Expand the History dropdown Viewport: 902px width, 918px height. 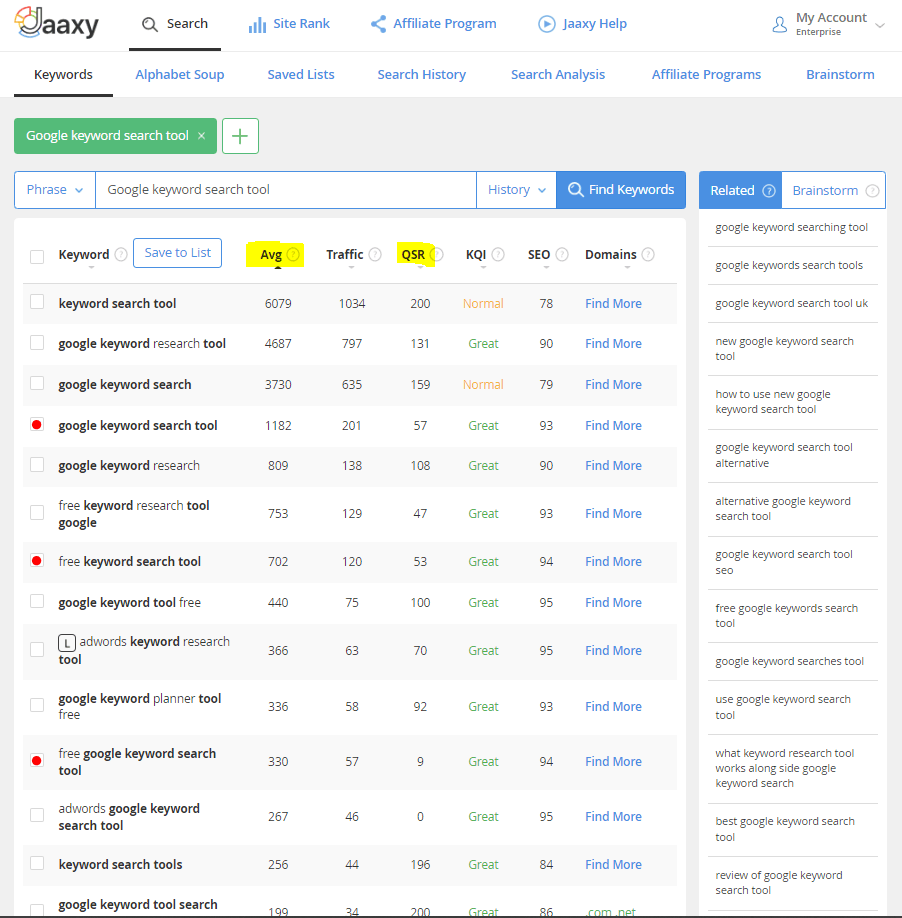(x=516, y=190)
